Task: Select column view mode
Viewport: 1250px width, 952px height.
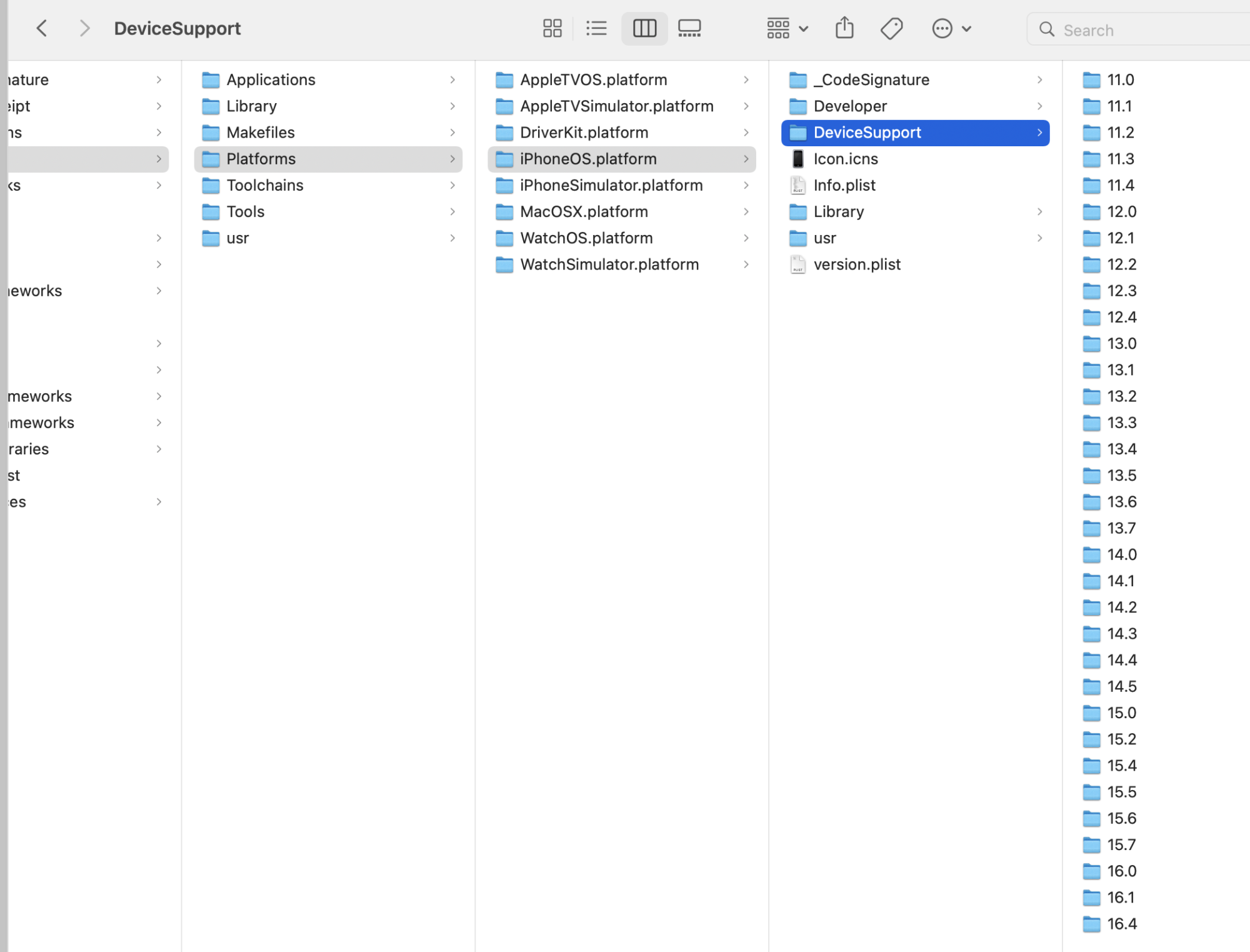Action: (x=644, y=28)
